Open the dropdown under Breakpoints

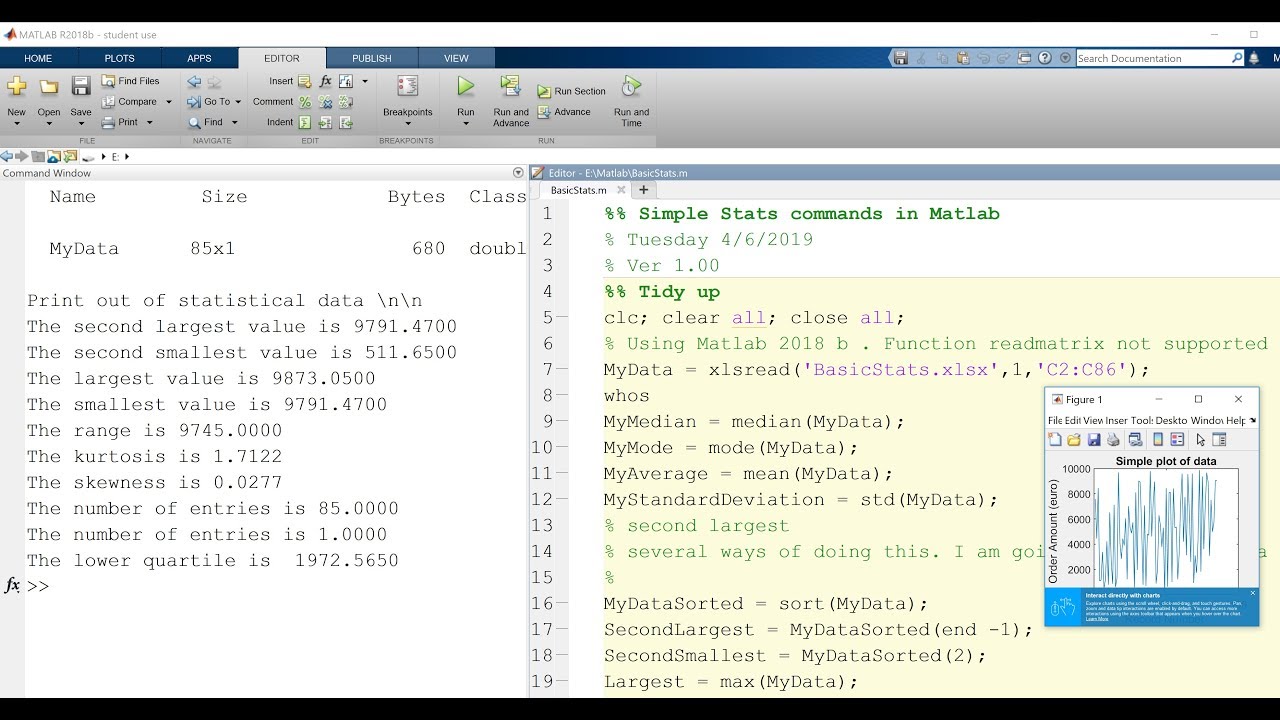[407, 125]
